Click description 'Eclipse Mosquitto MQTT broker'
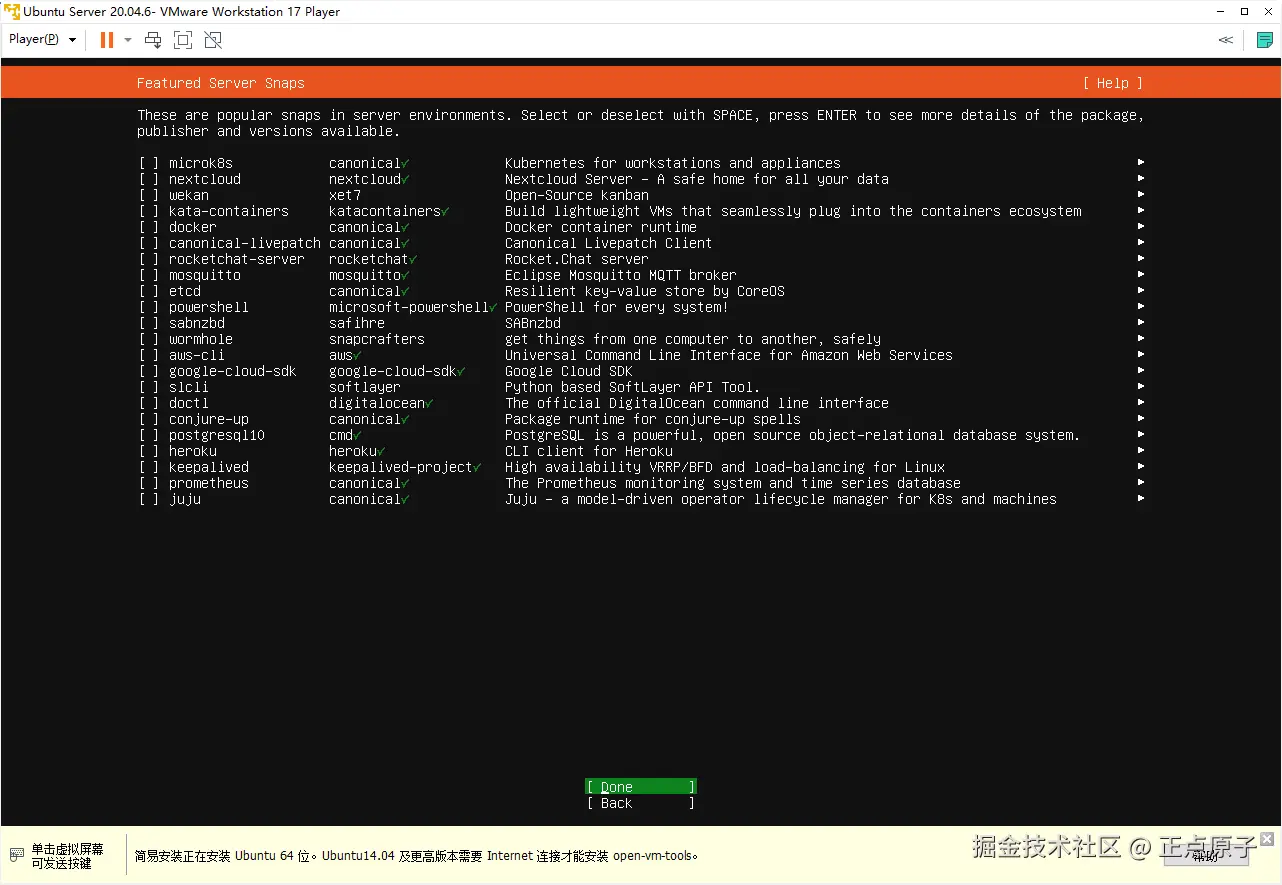 pyautogui.click(x=621, y=275)
